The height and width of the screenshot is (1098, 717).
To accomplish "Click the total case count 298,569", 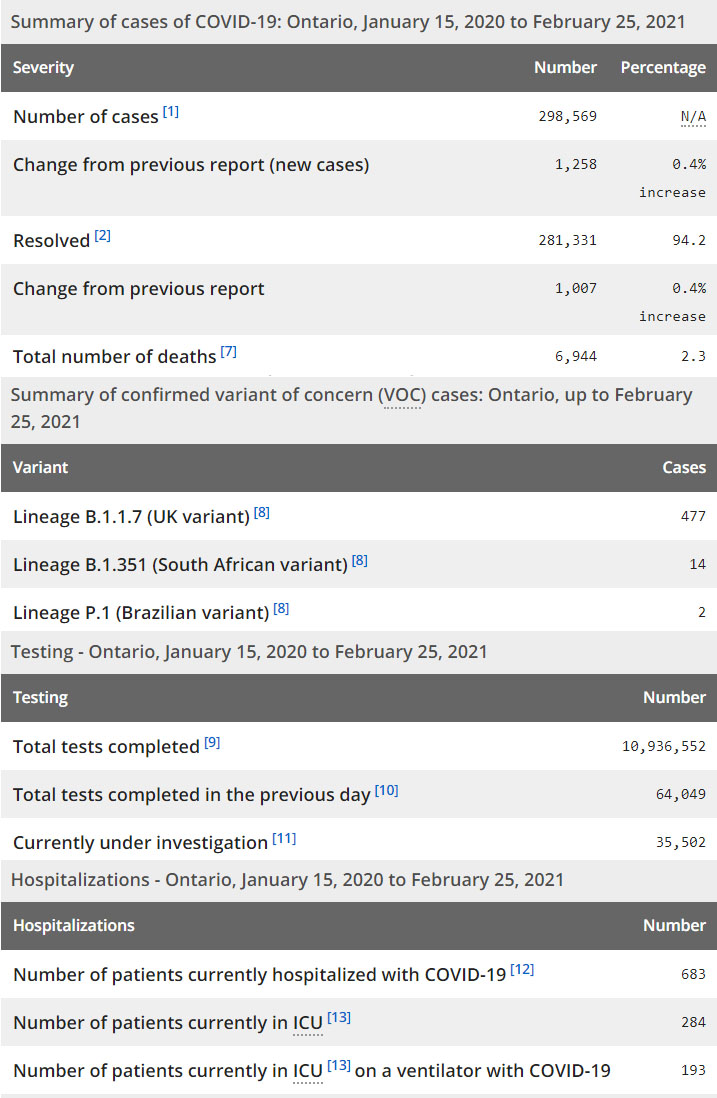I will tap(566, 117).
